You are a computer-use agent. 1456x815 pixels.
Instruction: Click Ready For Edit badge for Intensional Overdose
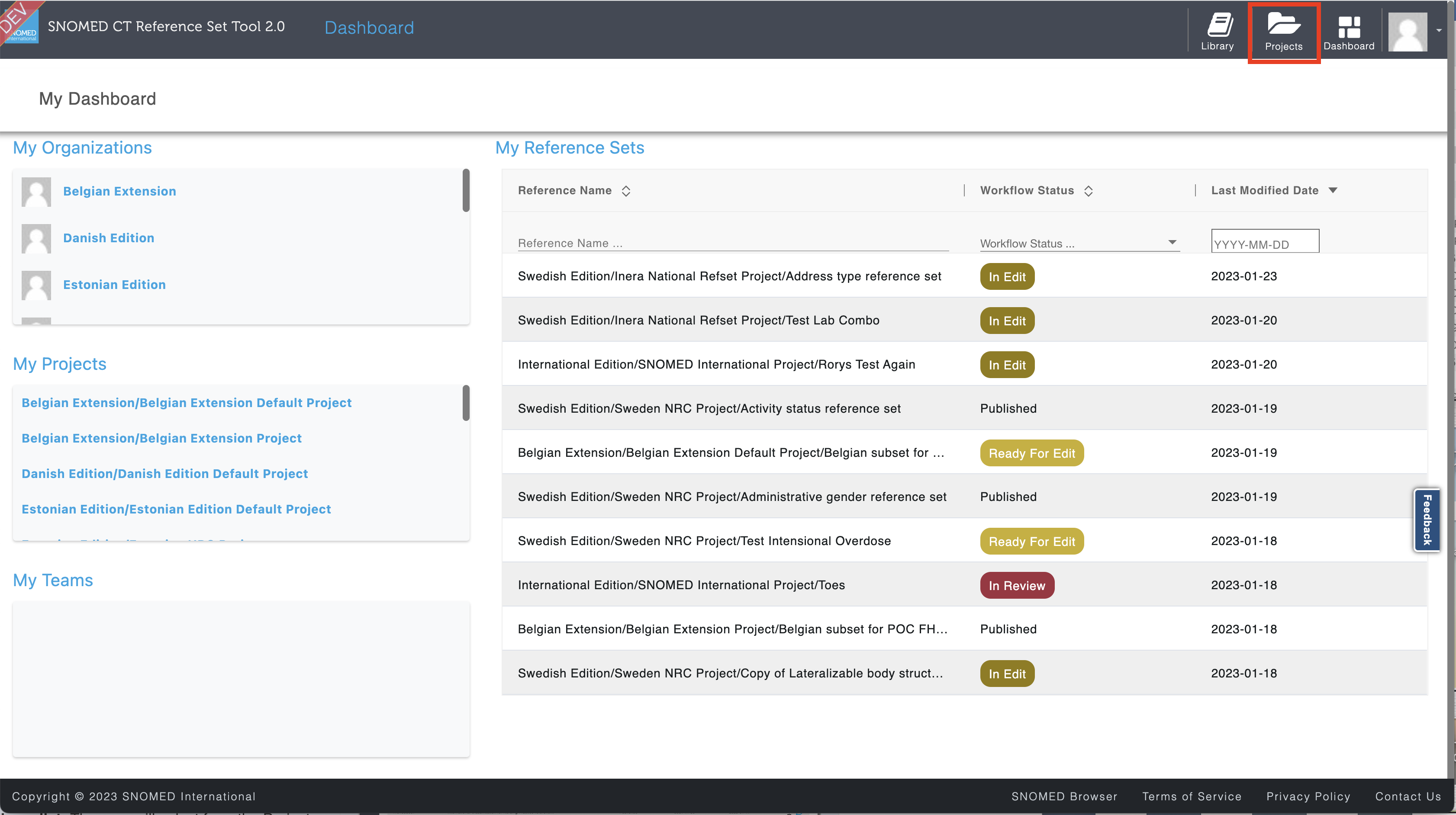pos(1031,541)
